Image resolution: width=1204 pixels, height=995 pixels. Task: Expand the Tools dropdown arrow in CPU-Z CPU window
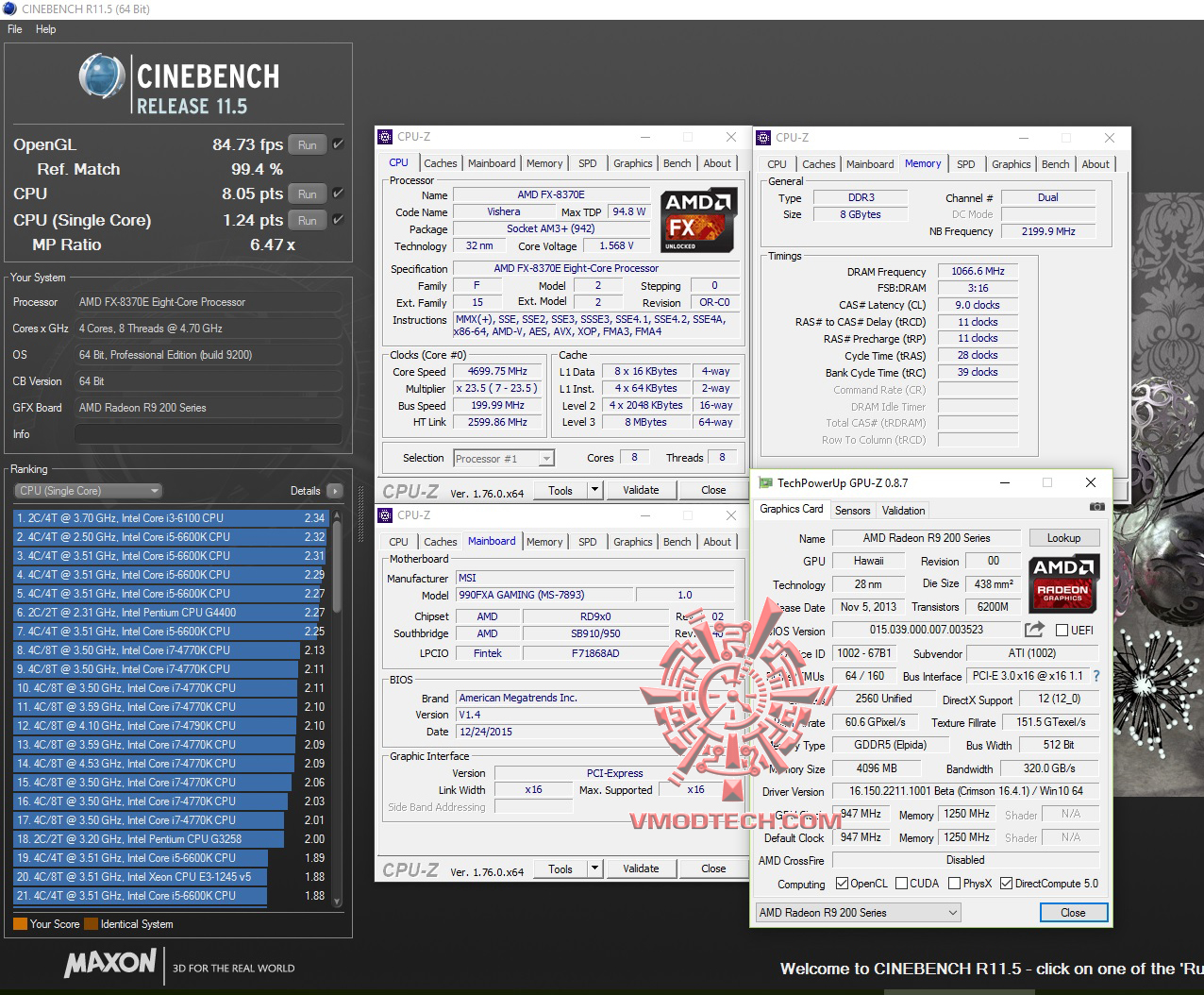pos(594,490)
